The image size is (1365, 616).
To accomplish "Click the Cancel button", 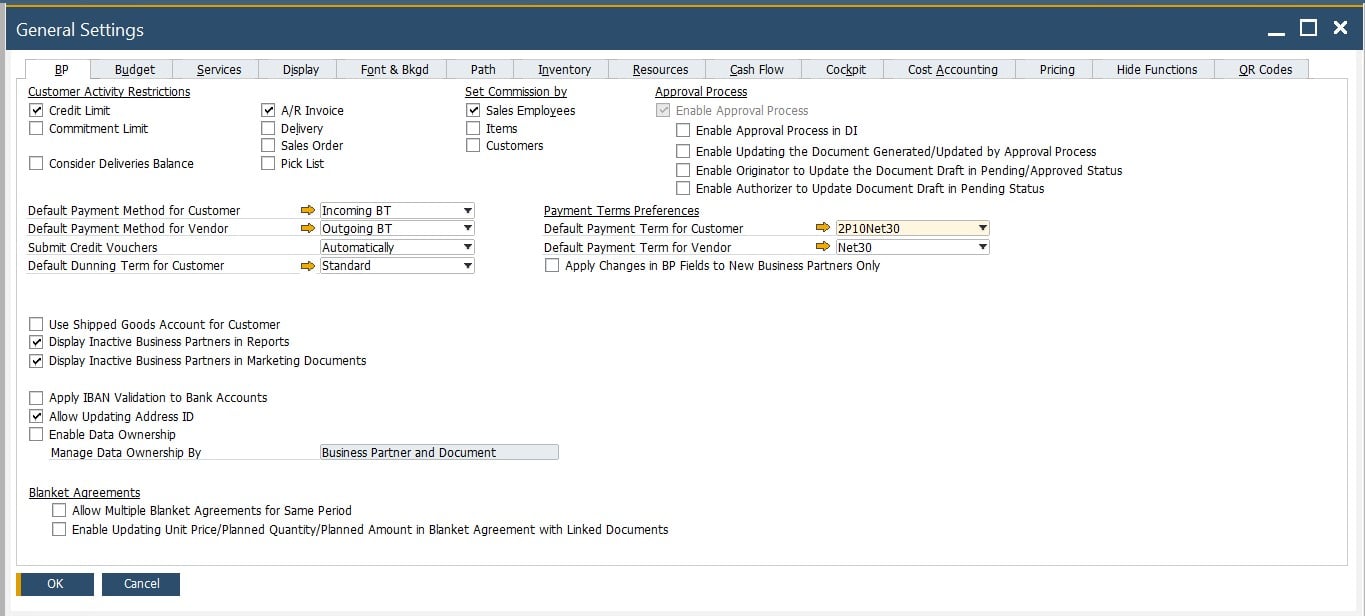I will pyautogui.click(x=141, y=584).
